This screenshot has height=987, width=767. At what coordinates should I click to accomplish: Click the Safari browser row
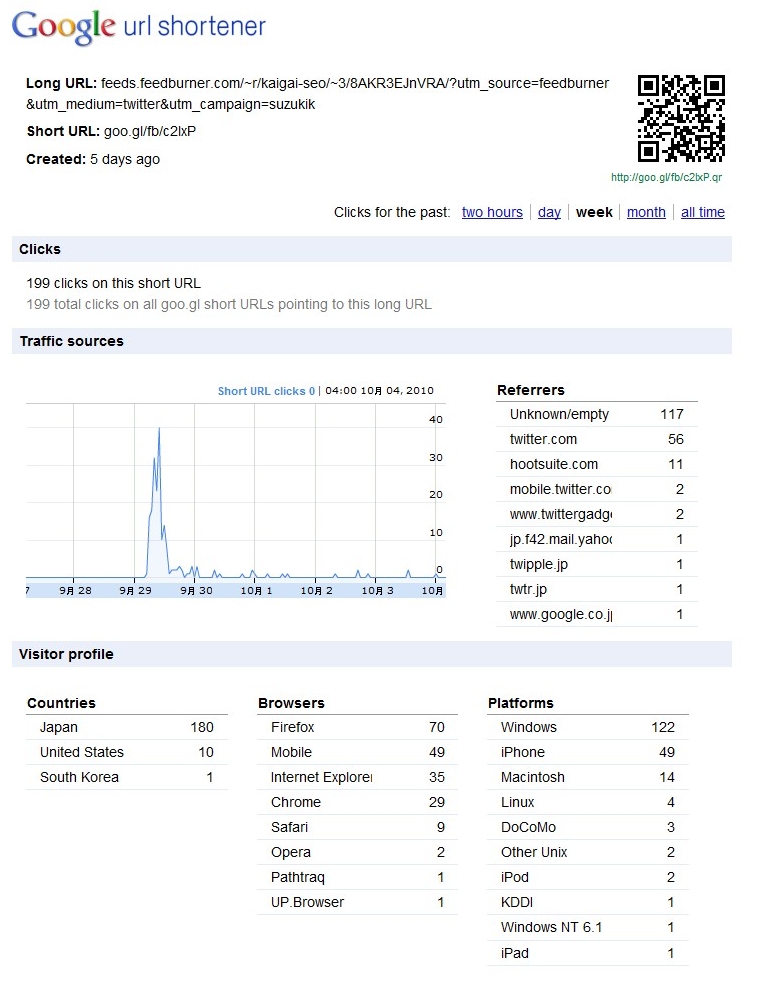click(358, 827)
